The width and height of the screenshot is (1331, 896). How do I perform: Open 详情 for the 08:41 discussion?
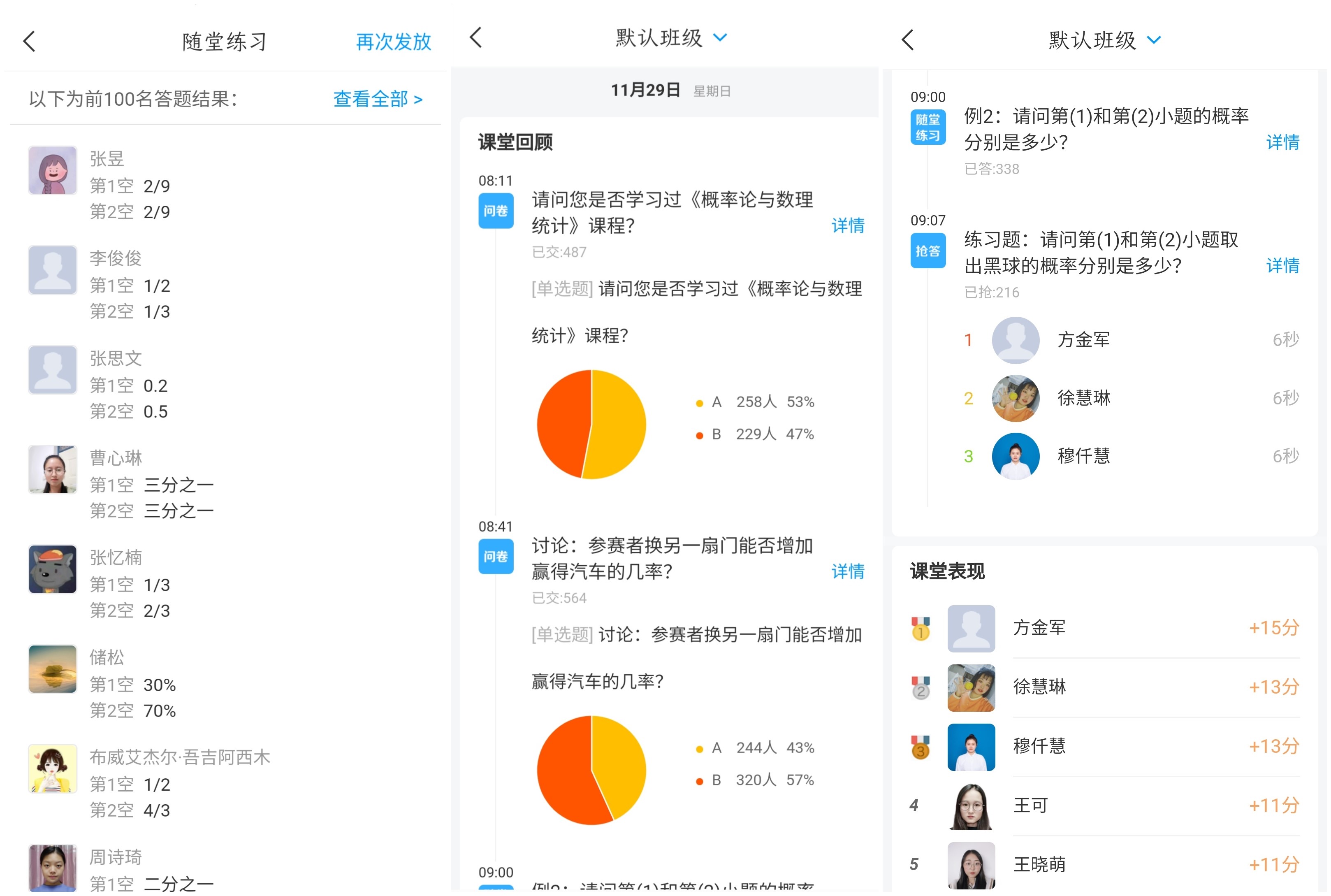(x=848, y=571)
